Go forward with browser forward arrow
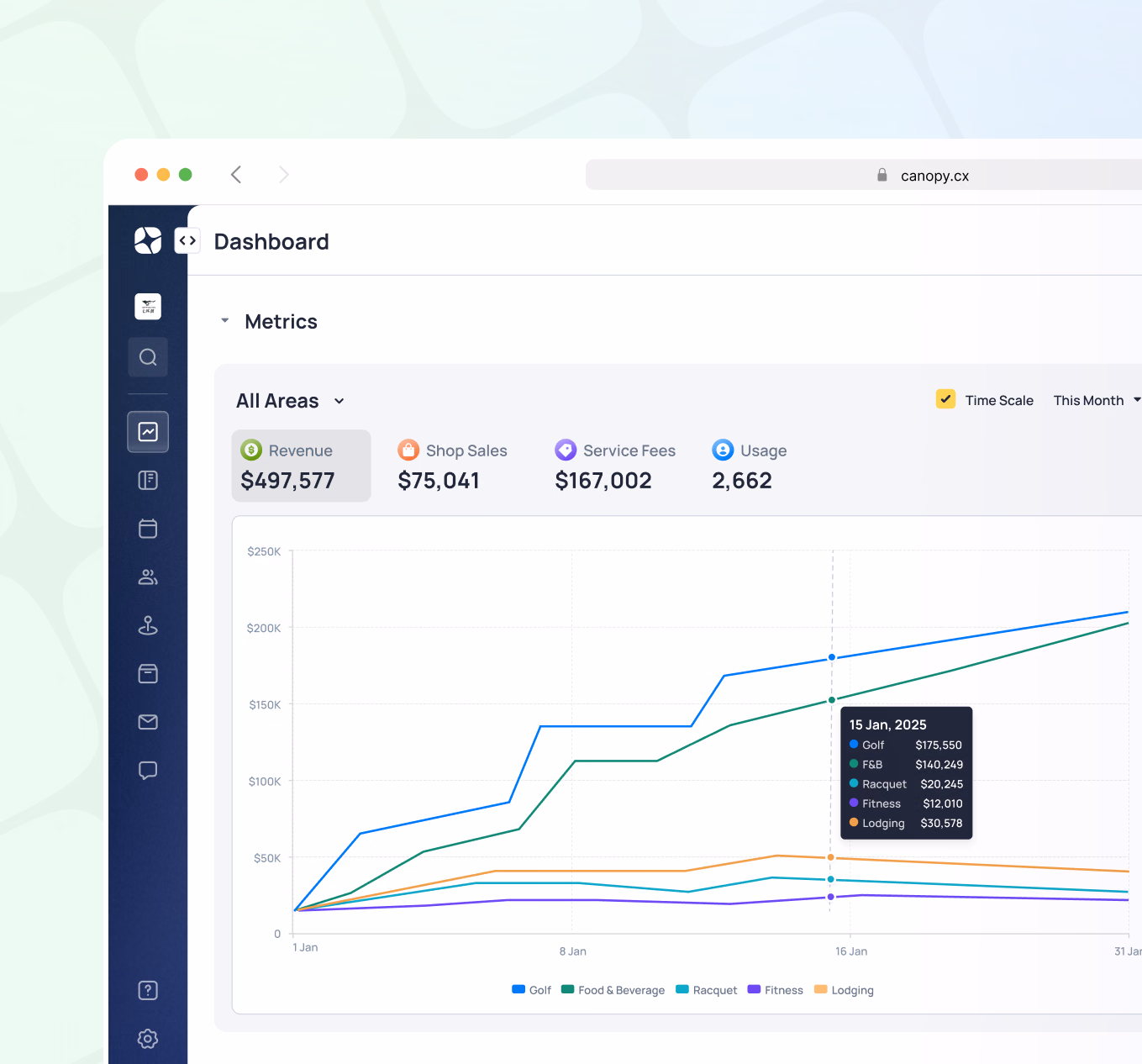The image size is (1142, 1064). tap(284, 175)
